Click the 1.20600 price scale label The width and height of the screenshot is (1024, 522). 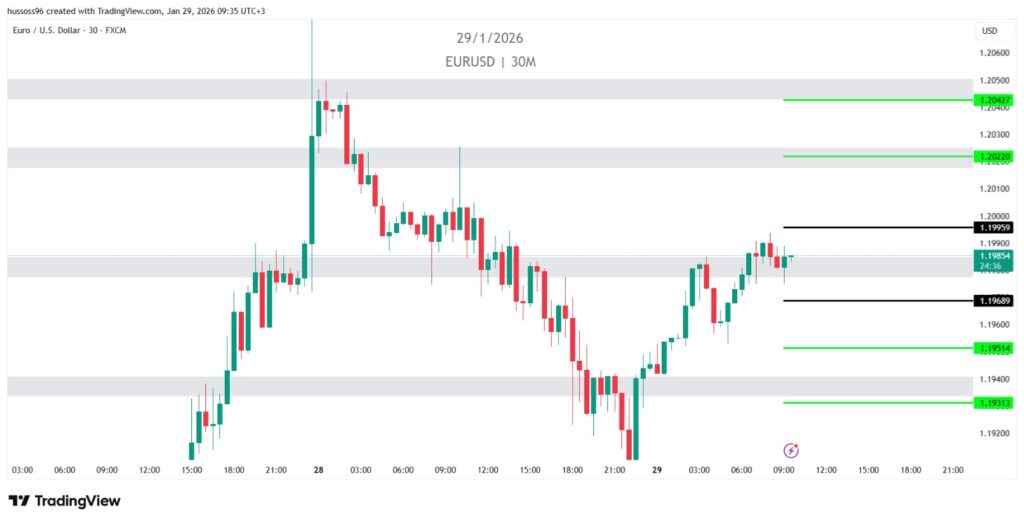[995, 53]
